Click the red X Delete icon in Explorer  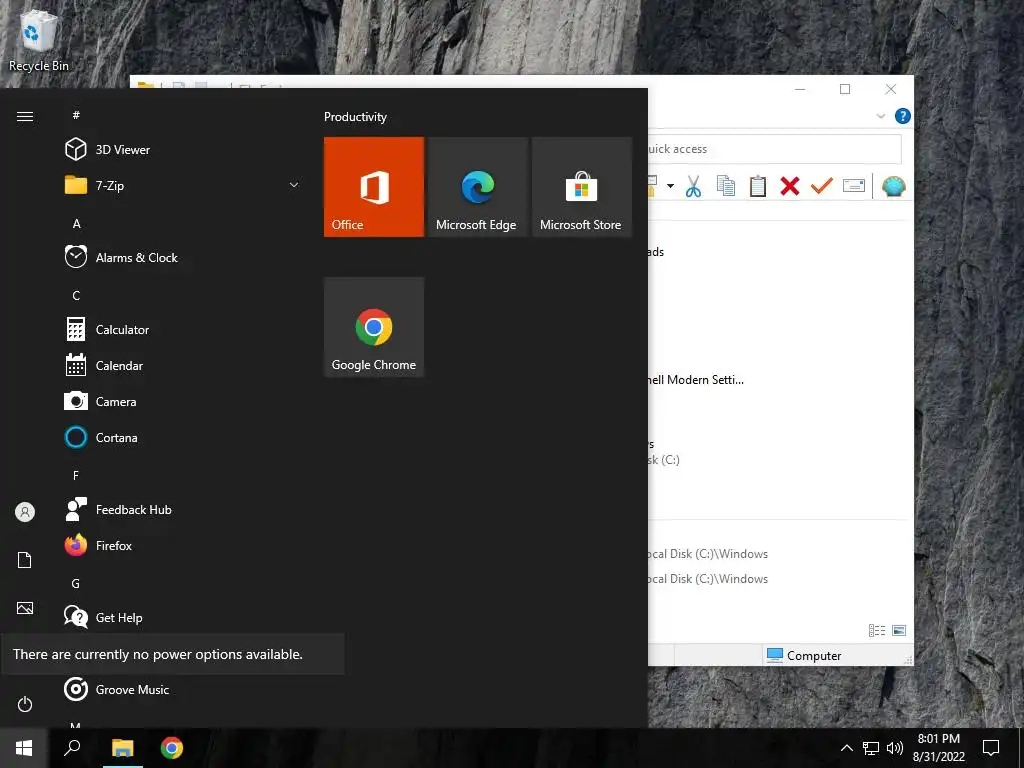coord(790,187)
